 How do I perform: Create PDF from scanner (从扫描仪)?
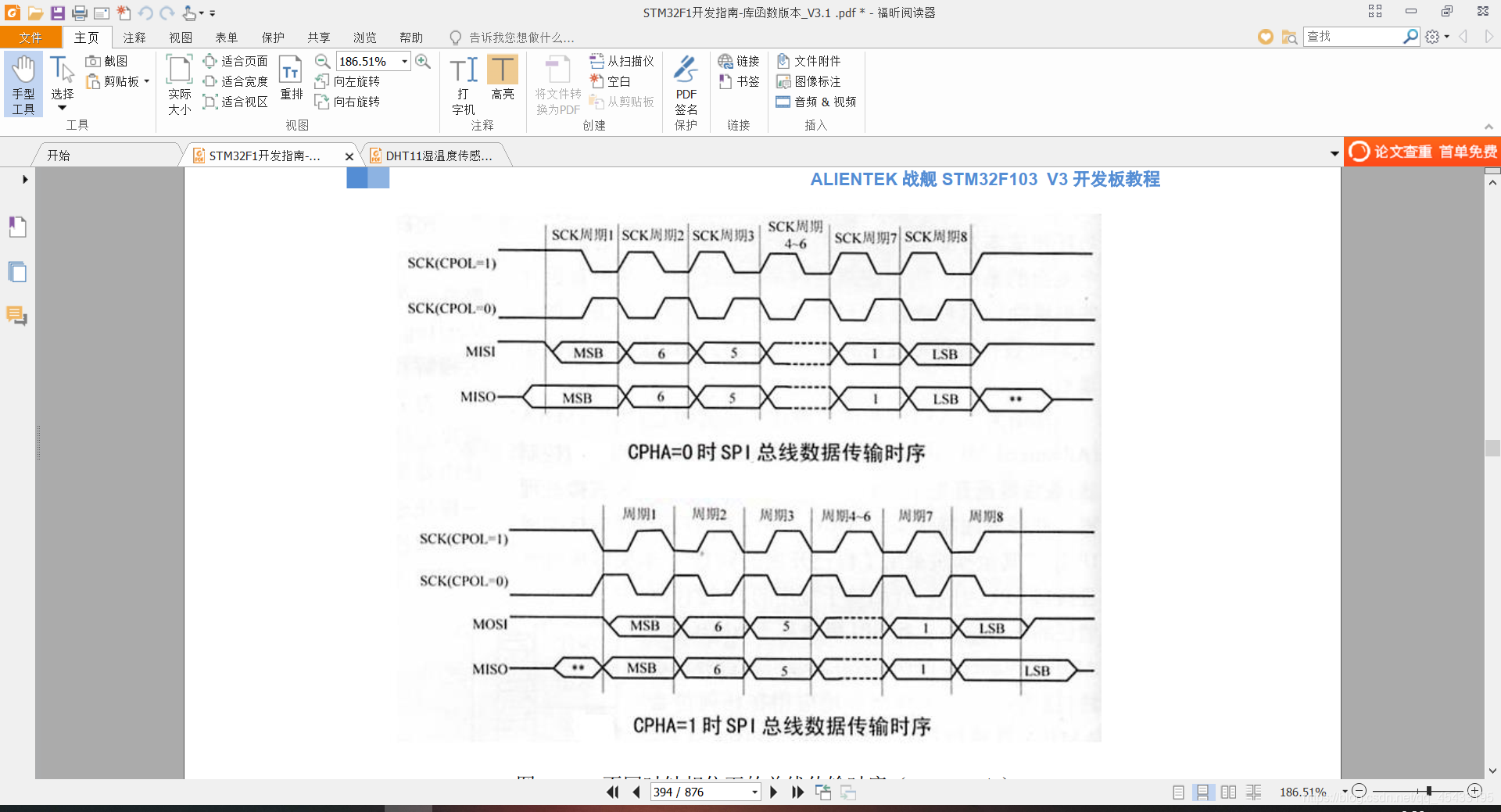pyautogui.click(x=622, y=61)
